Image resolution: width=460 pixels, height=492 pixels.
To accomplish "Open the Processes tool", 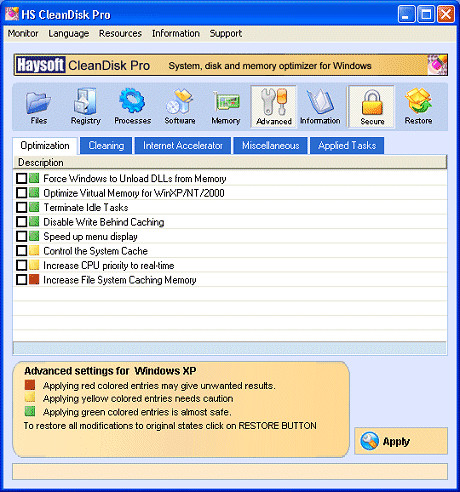I will coord(132,107).
